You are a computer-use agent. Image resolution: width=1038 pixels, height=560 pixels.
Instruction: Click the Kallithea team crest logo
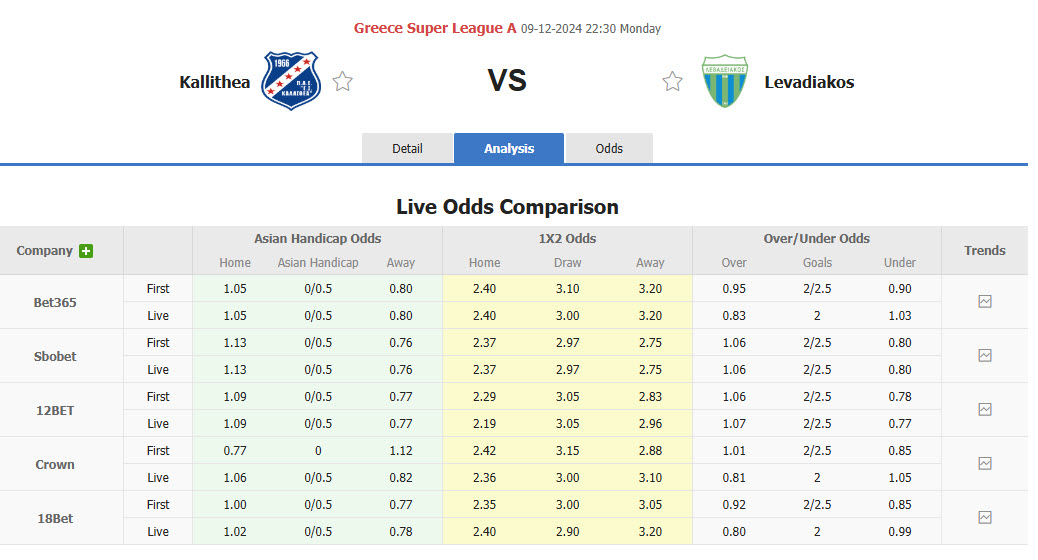tap(290, 81)
